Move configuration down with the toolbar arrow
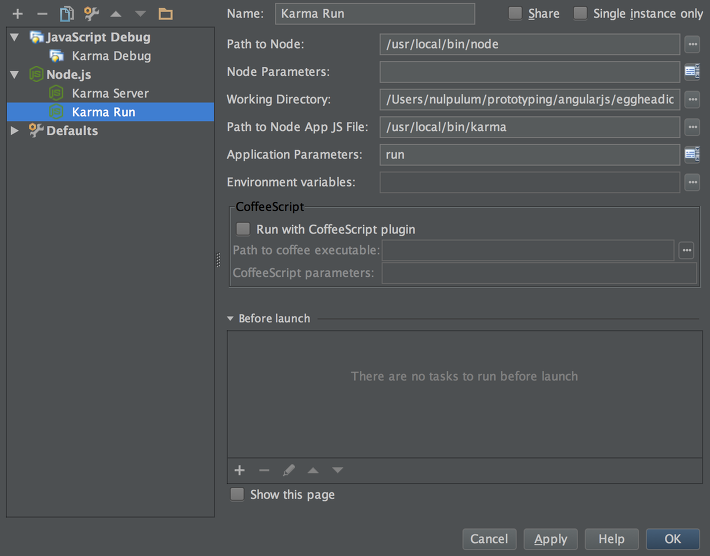 tap(140, 14)
